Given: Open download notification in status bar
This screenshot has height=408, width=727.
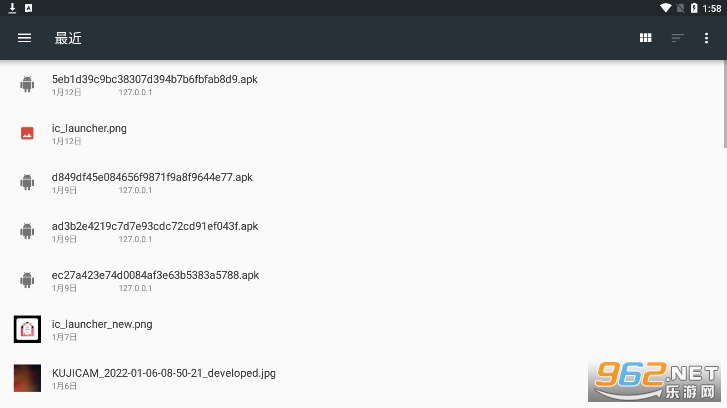Looking at the screenshot, I should coord(13,8).
